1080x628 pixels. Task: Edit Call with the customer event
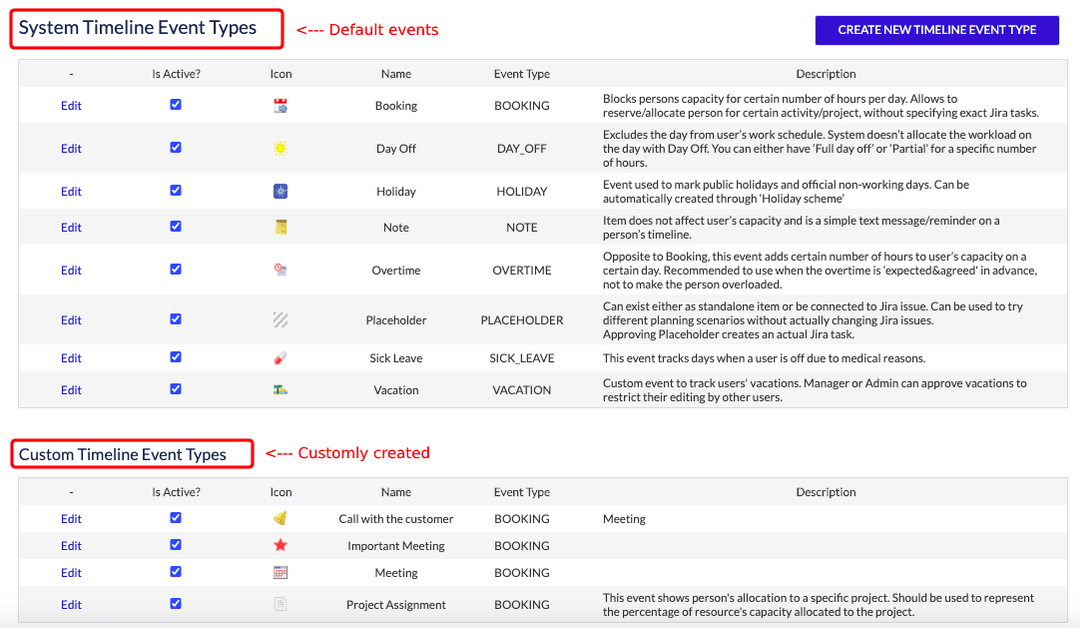click(71, 519)
